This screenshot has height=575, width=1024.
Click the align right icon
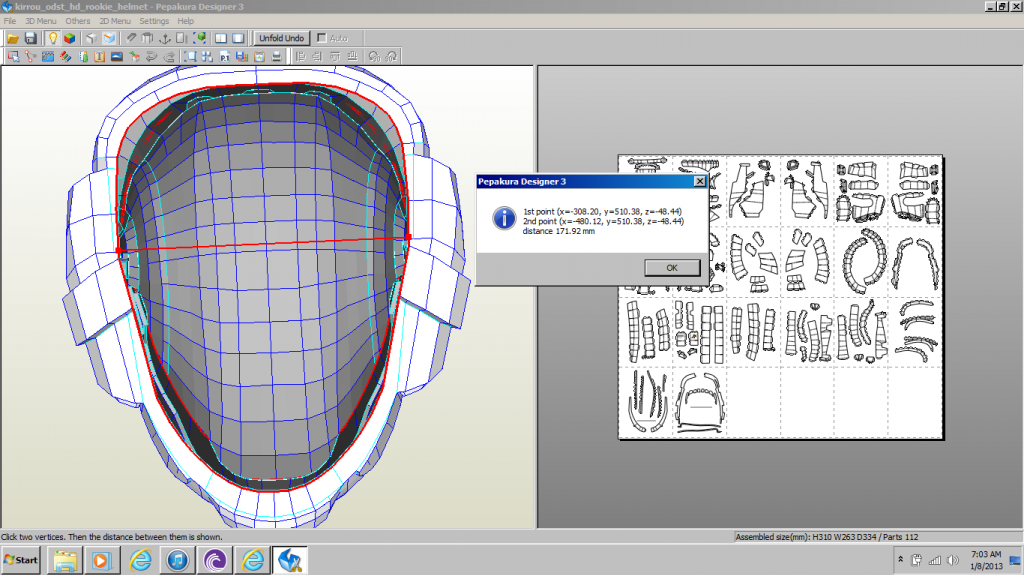click(x=317, y=57)
